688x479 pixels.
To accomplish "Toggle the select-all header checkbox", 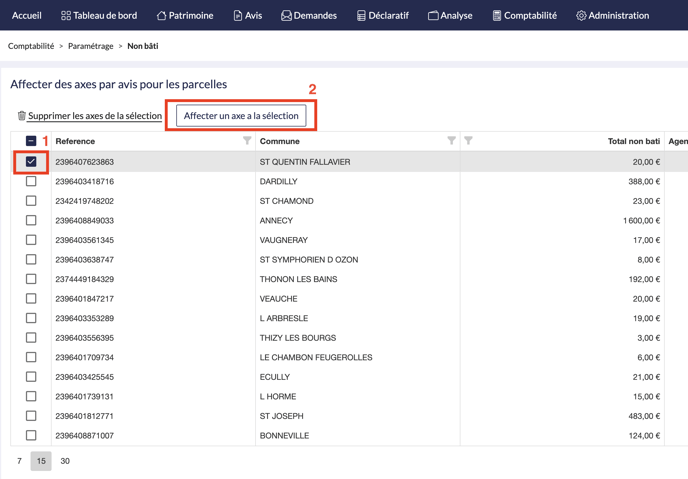I will click(x=31, y=141).
